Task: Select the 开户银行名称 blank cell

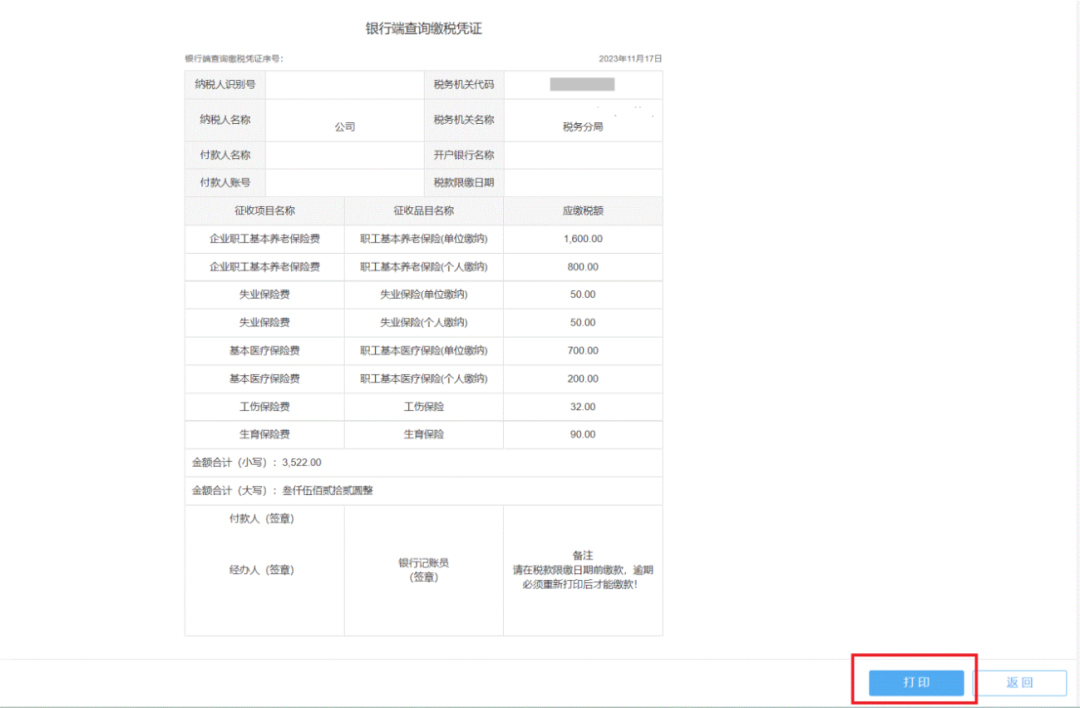Action: tap(583, 155)
